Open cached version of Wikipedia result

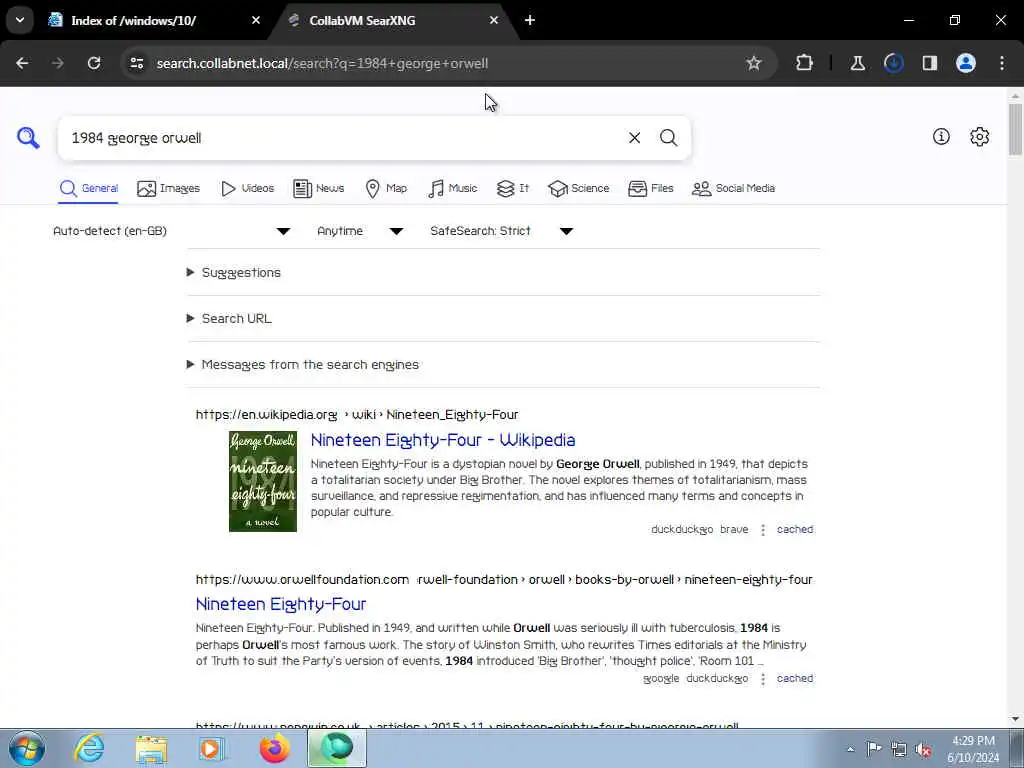795,530
